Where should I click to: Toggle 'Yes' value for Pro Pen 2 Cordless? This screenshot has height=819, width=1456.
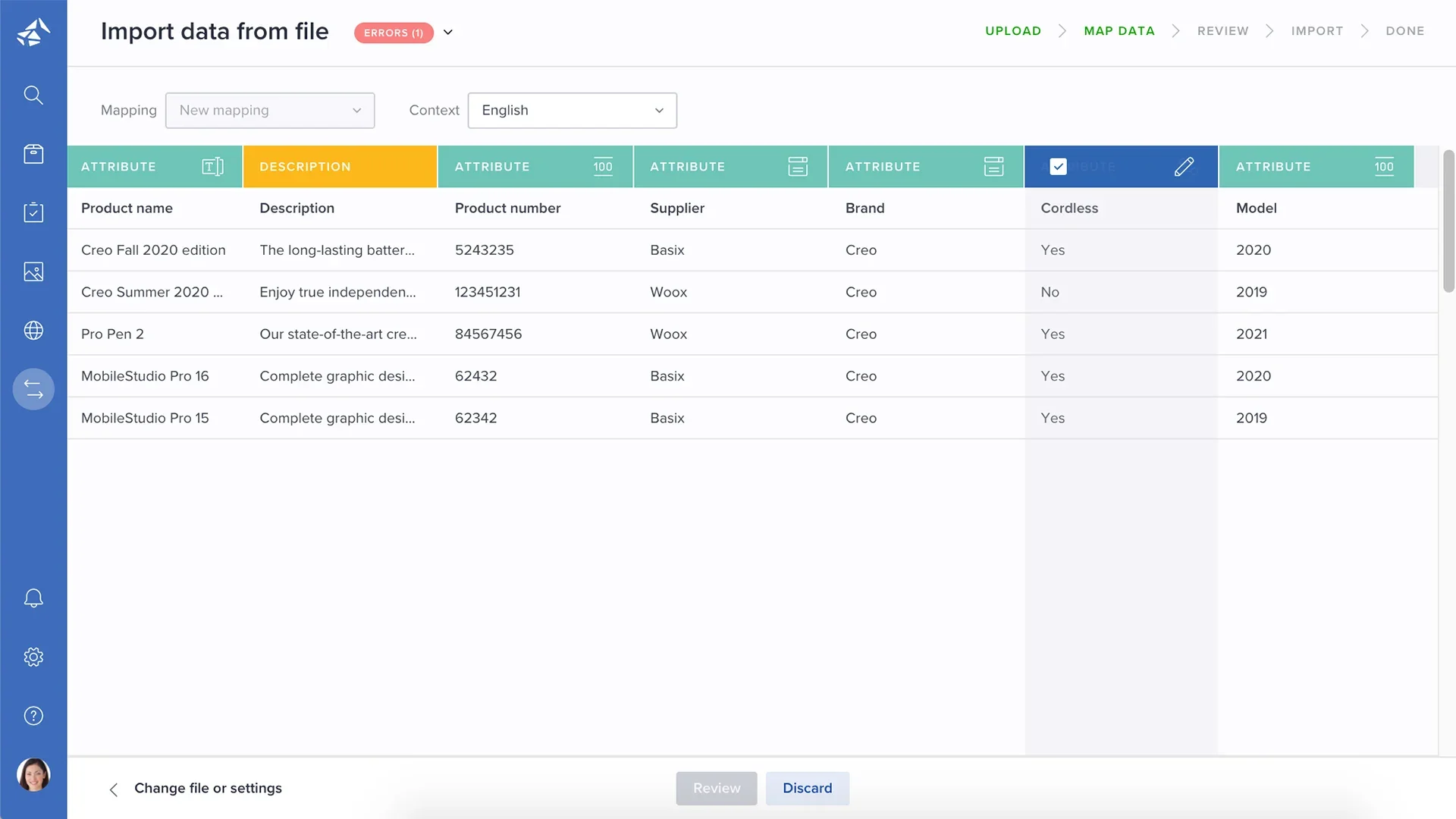click(x=1053, y=334)
